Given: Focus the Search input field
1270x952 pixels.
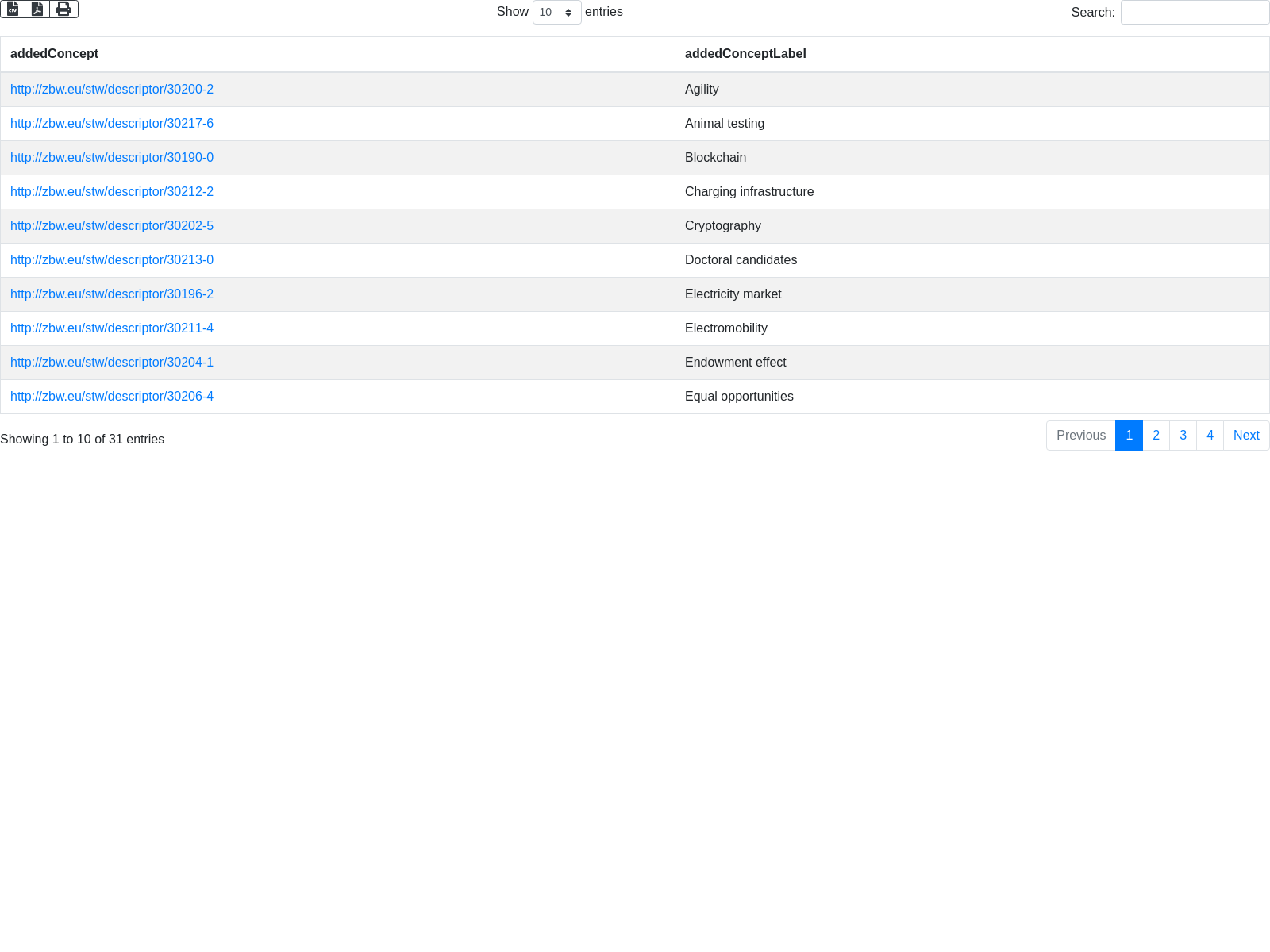Looking at the screenshot, I should [x=1195, y=13].
